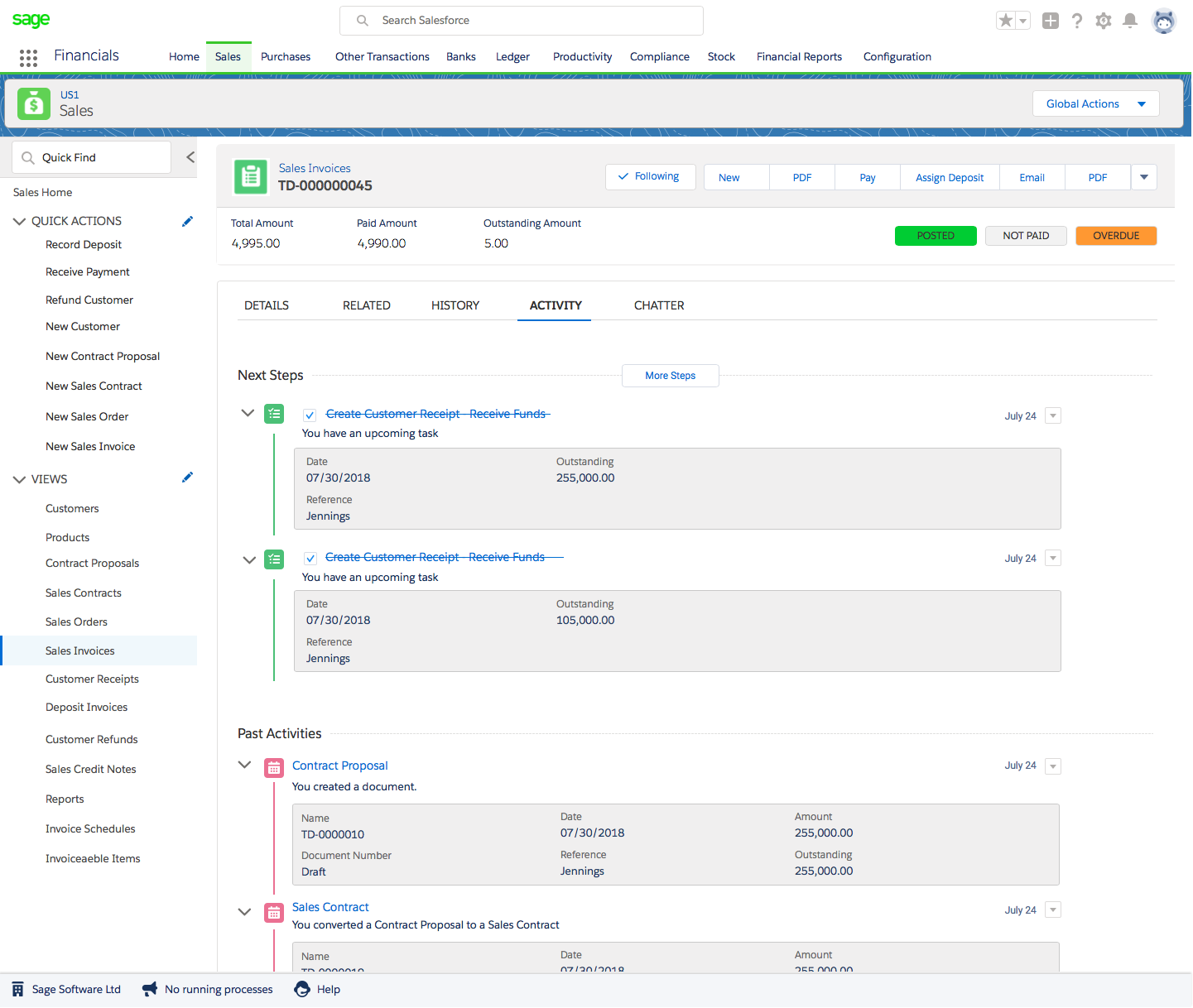Open favorites list dropdown arrow
The width and height of the screenshot is (1193, 1008).
(1023, 21)
